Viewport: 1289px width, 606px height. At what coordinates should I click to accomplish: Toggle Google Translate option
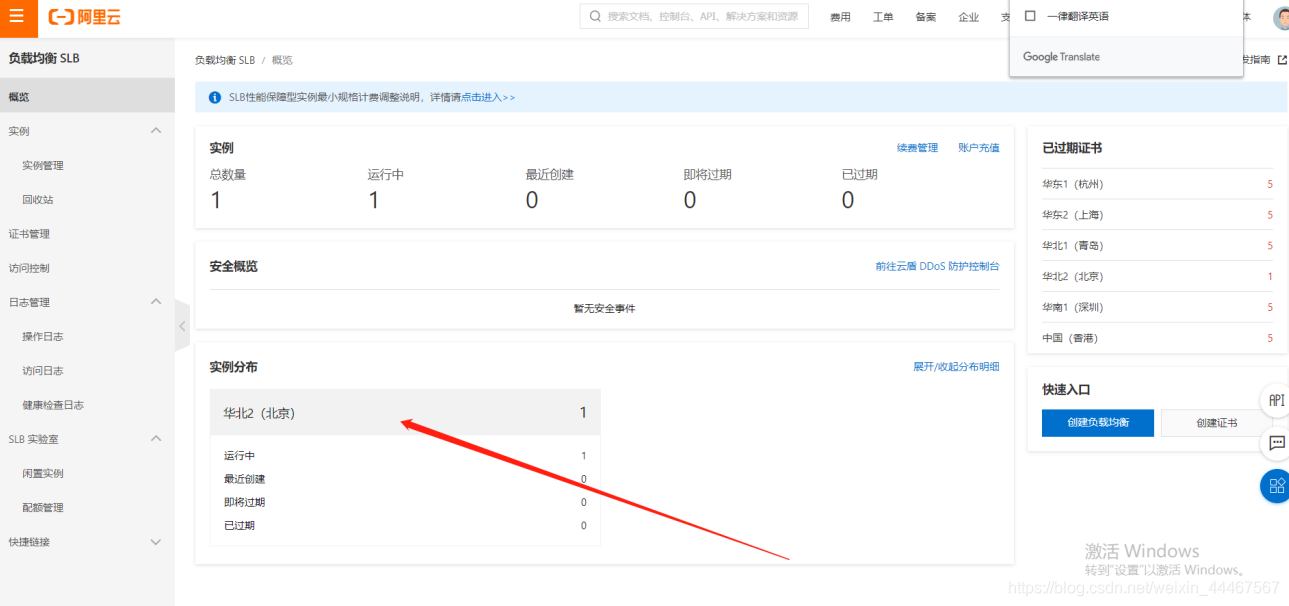click(1060, 56)
